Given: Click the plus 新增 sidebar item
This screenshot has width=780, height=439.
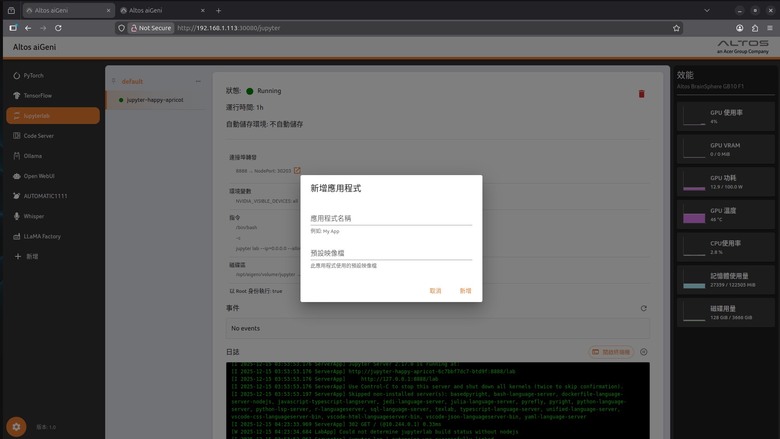Looking at the screenshot, I should click(x=53, y=257).
